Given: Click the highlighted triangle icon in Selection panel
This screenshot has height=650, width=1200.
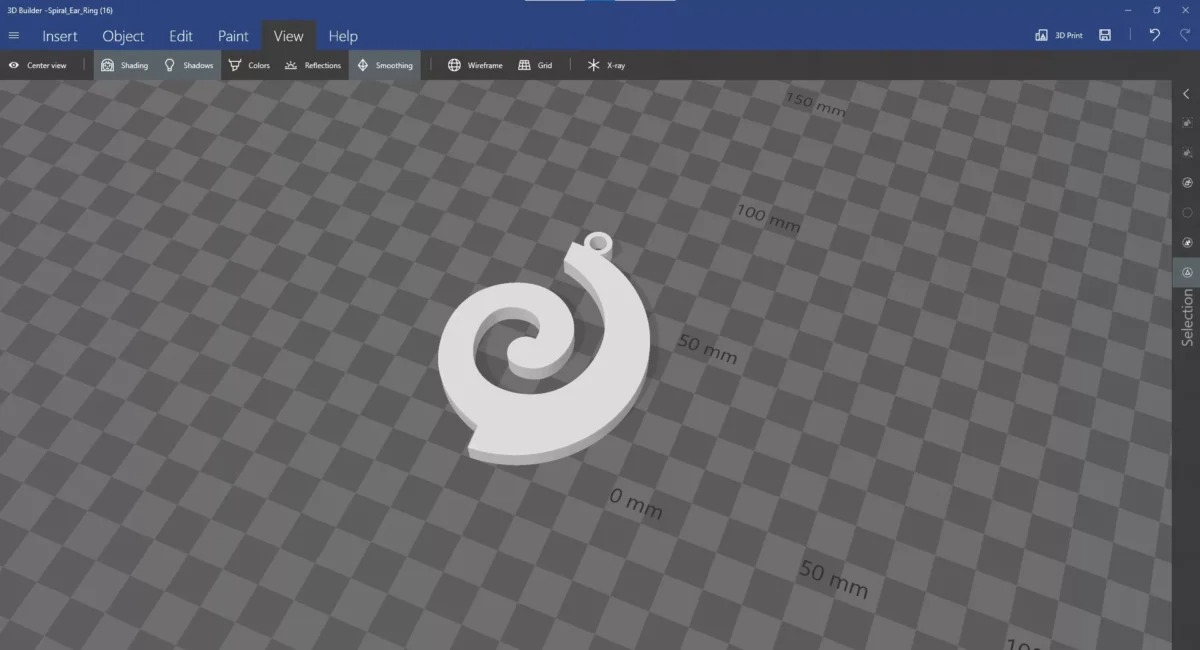Looking at the screenshot, I should (x=1187, y=272).
